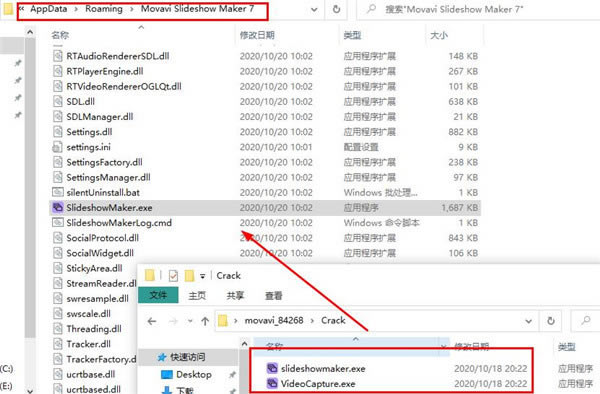
Task: Select swresample.dll file name
Action: pyautogui.click(x=98, y=298)
